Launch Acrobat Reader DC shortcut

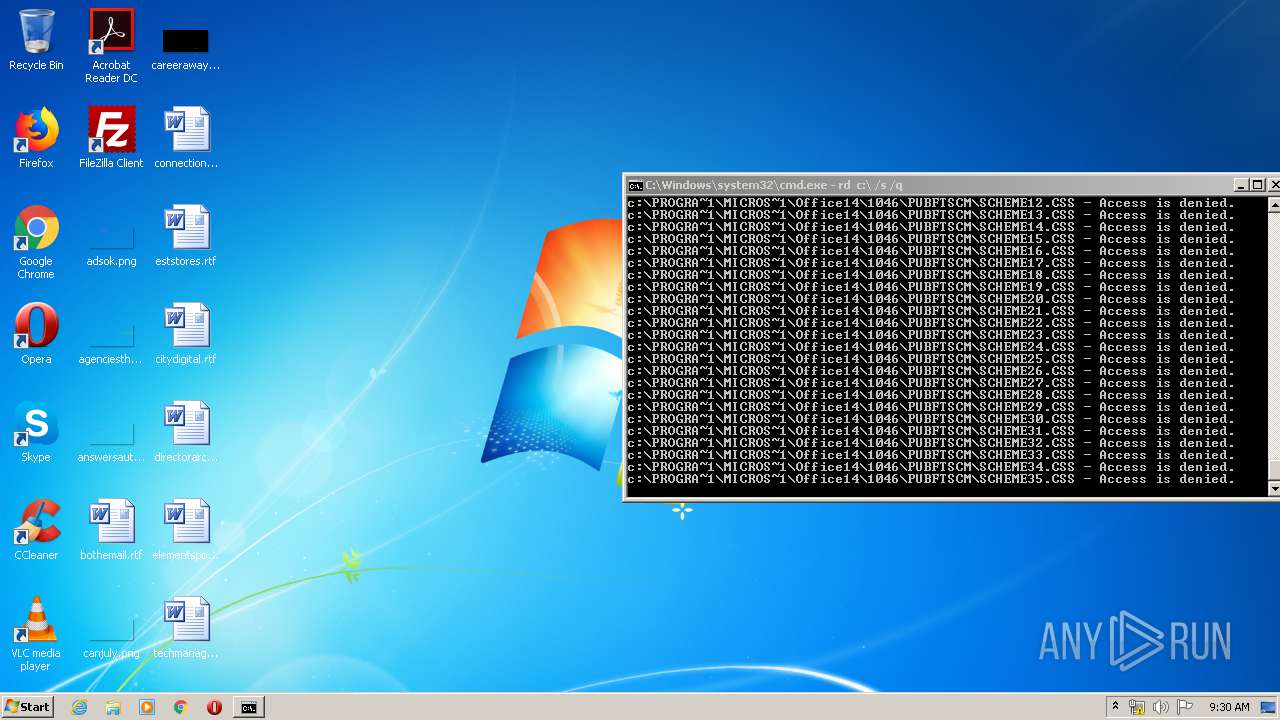point(111,46)
